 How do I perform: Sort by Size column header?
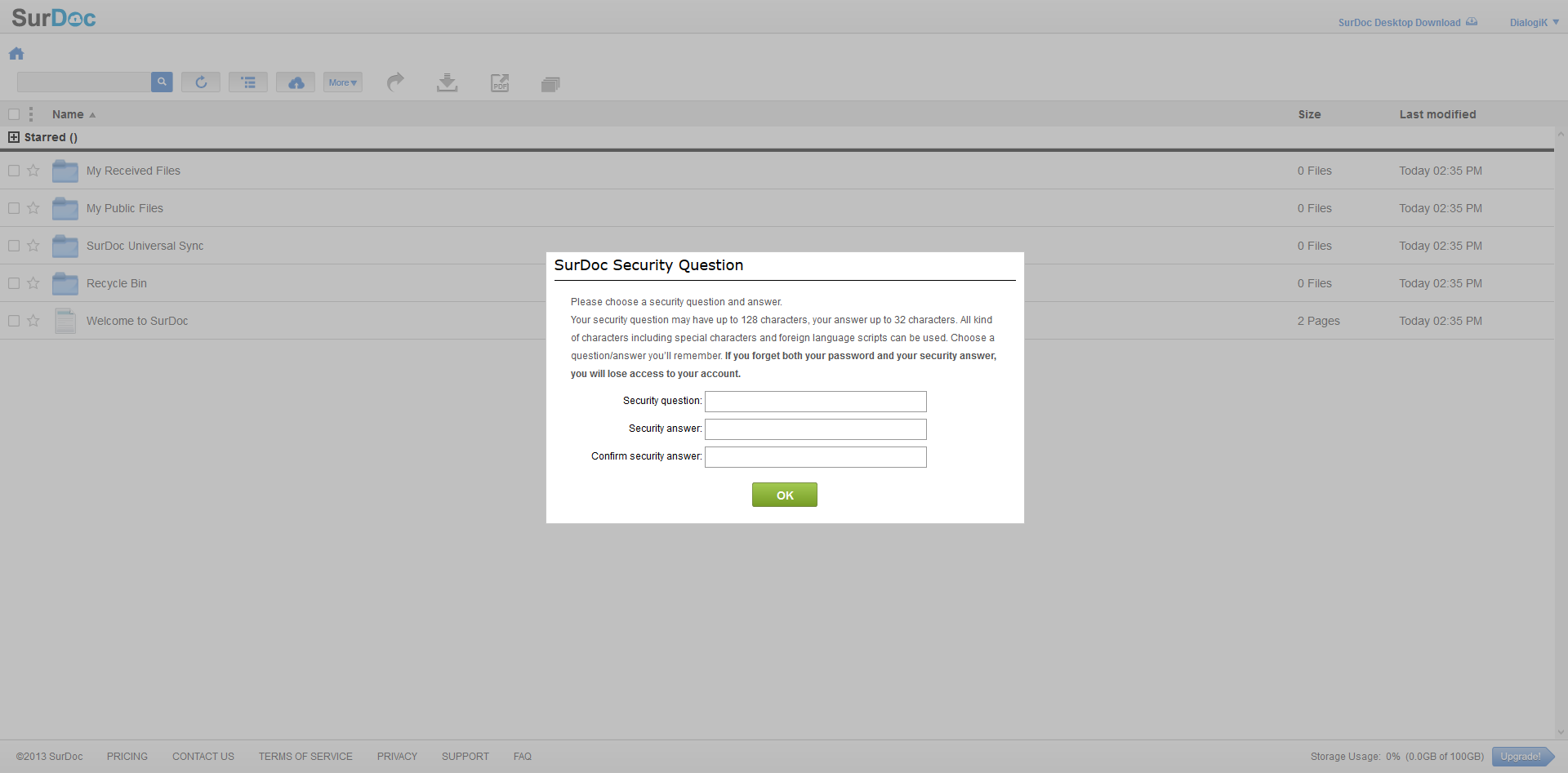pos(1309,114)
